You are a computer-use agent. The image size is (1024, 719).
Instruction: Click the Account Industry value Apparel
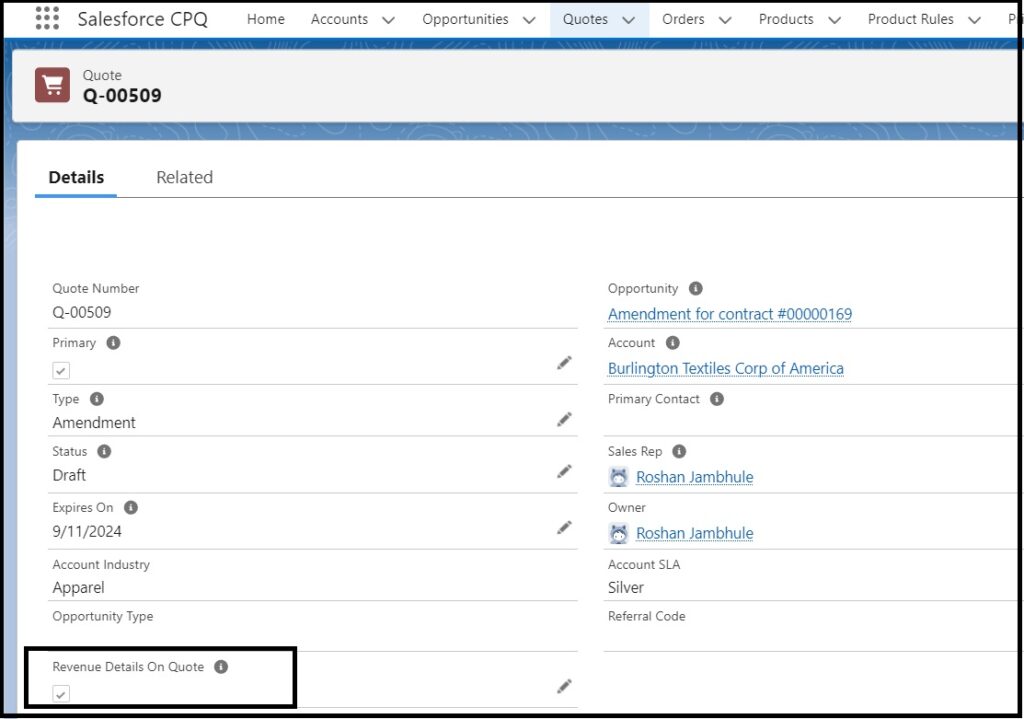pyautogui.click(x=78, y=588)
